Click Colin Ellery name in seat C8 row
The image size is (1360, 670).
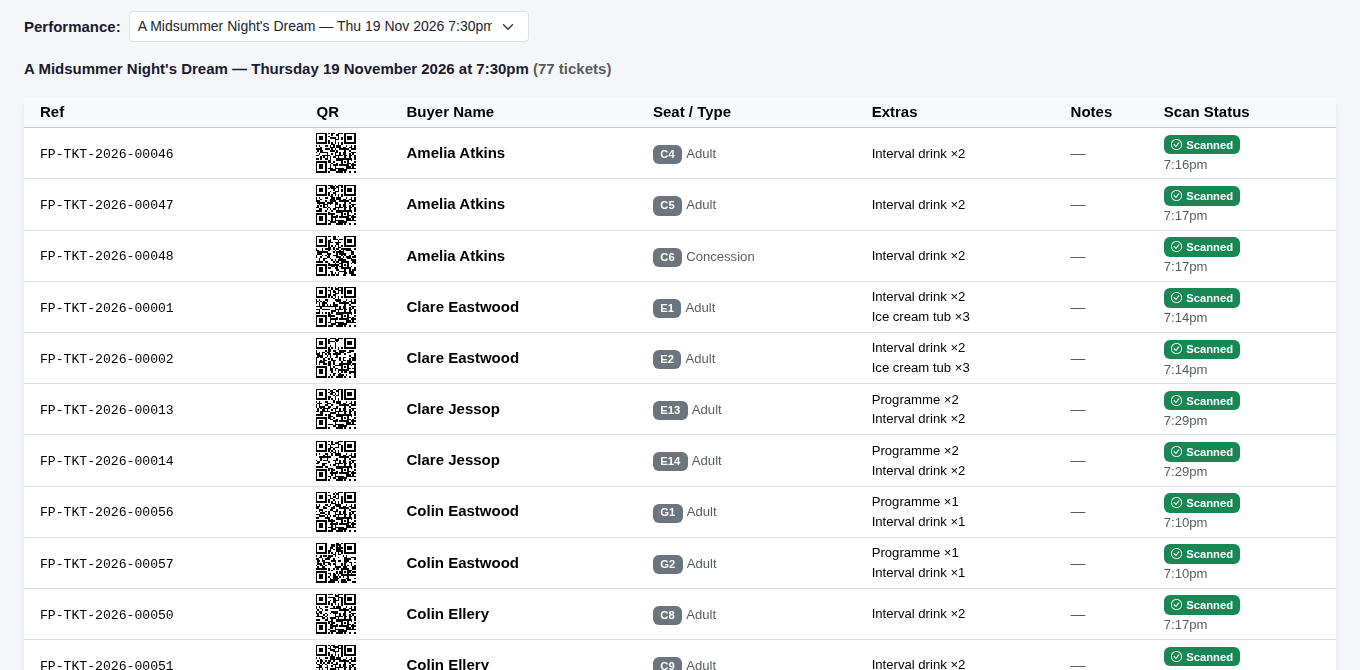(x=447, y=614)
